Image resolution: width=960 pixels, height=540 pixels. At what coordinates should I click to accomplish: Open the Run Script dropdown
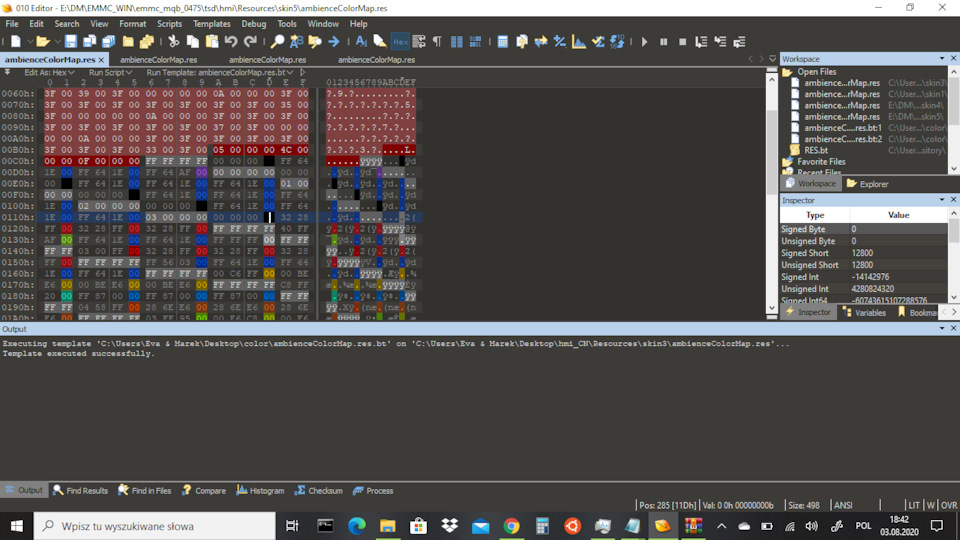pyautogui.click(x=110, y=72)
